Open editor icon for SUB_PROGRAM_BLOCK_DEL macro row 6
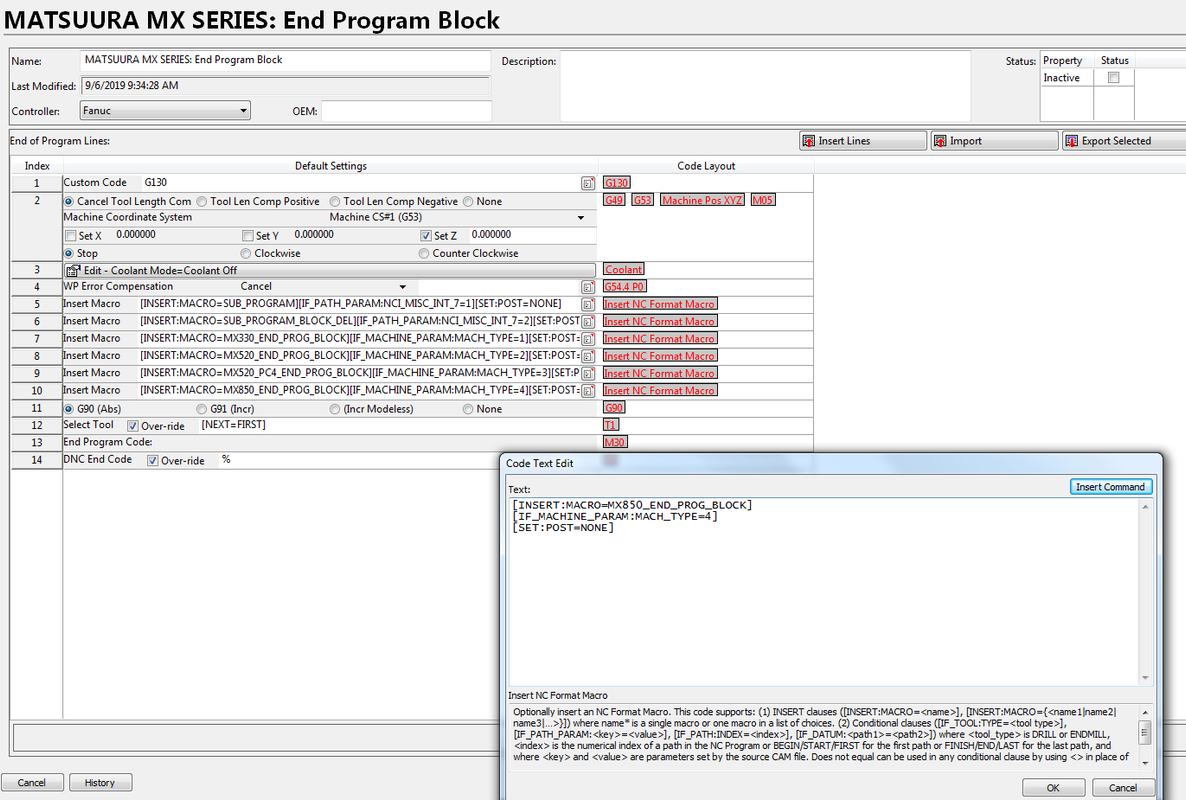1186x800 pixels. (588, 322)
